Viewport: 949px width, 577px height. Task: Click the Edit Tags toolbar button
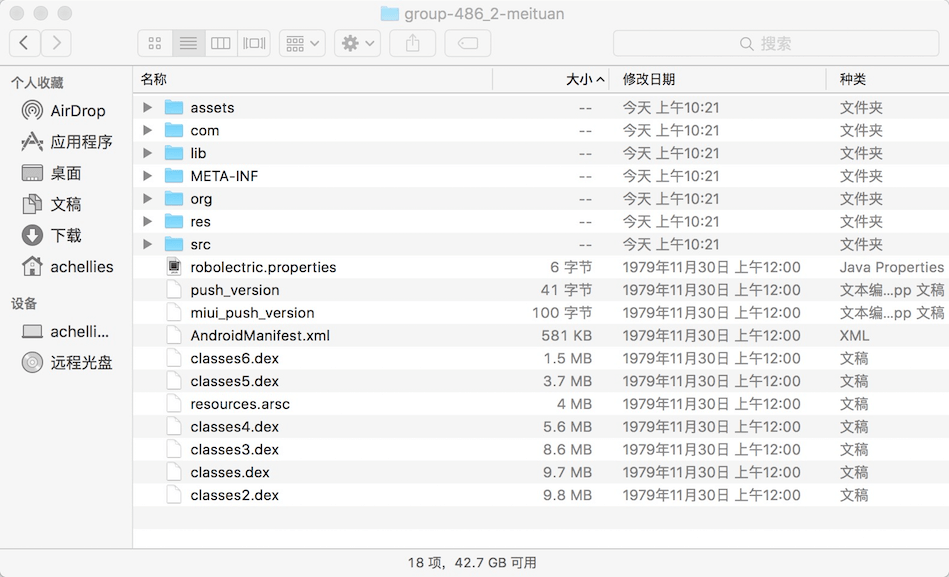click(468, 43)
